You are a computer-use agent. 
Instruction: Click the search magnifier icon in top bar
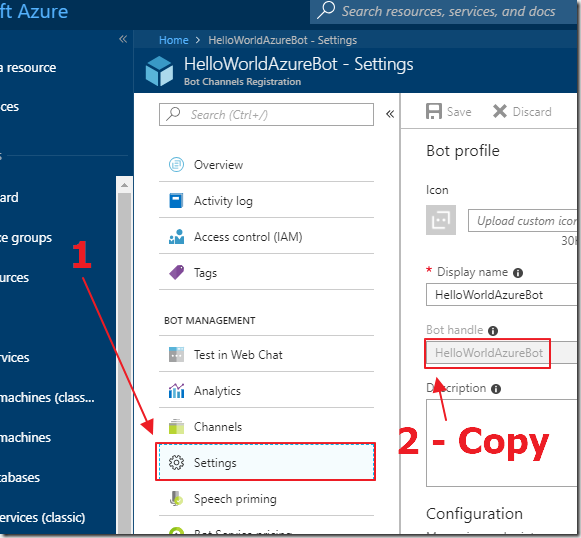[x=326, y=10]
